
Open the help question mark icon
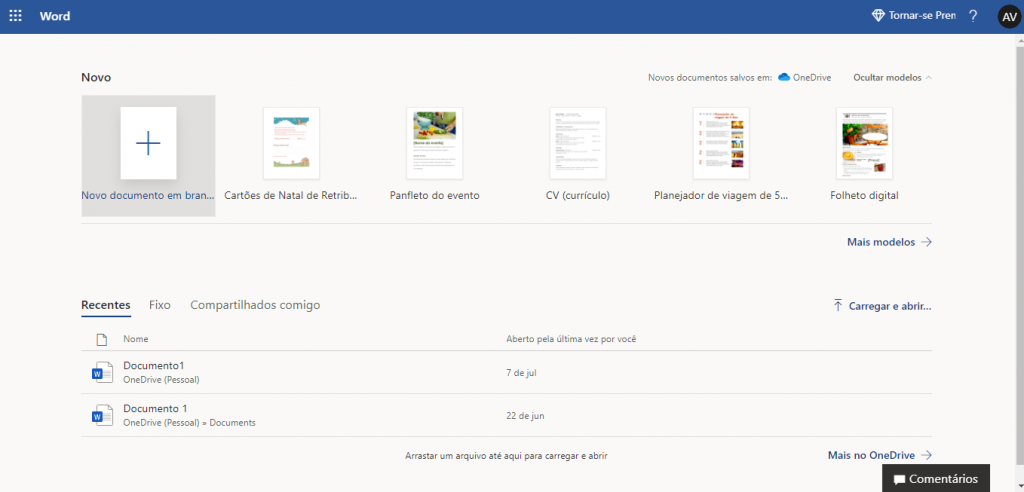click(973, 16)
